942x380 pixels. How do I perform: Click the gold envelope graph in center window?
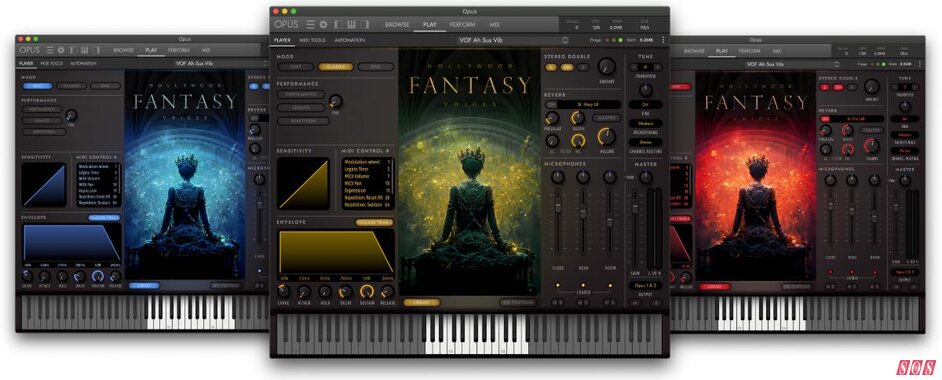[x=336, y=251]
